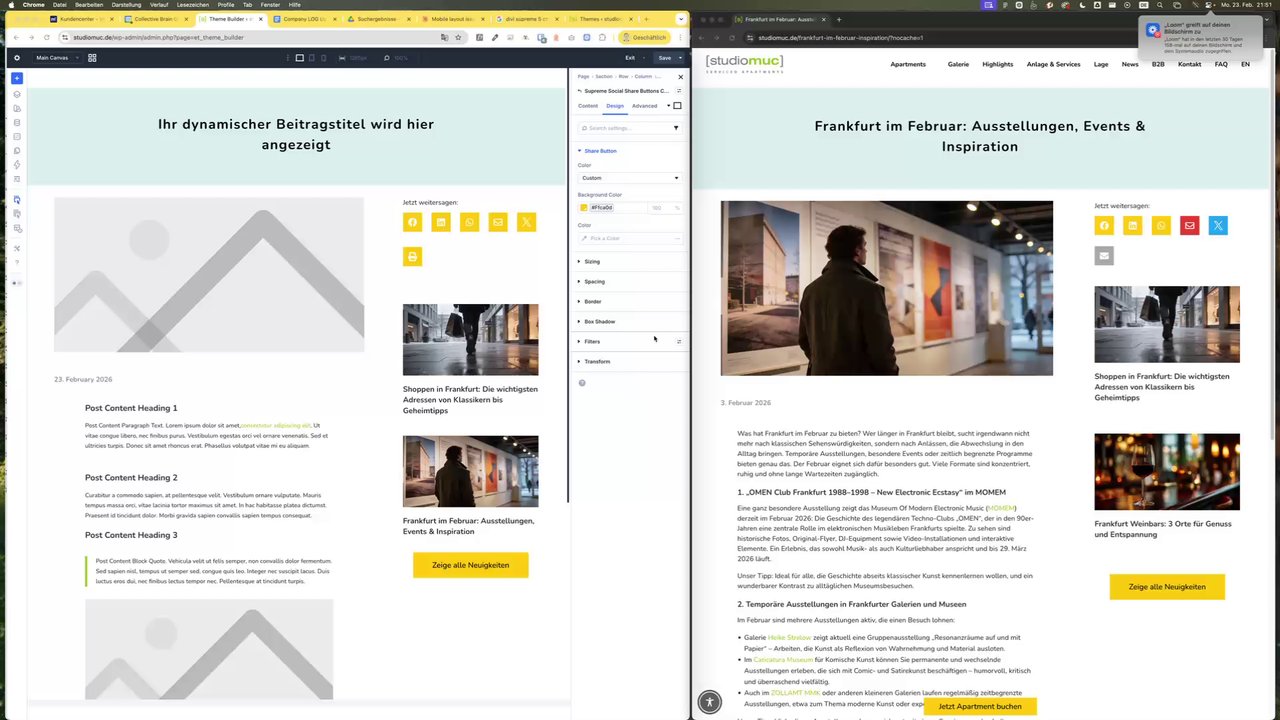Viewport: 1280px width, 720px height.
Task: Click the blue add-element plus button
Action: pos(17,78)
